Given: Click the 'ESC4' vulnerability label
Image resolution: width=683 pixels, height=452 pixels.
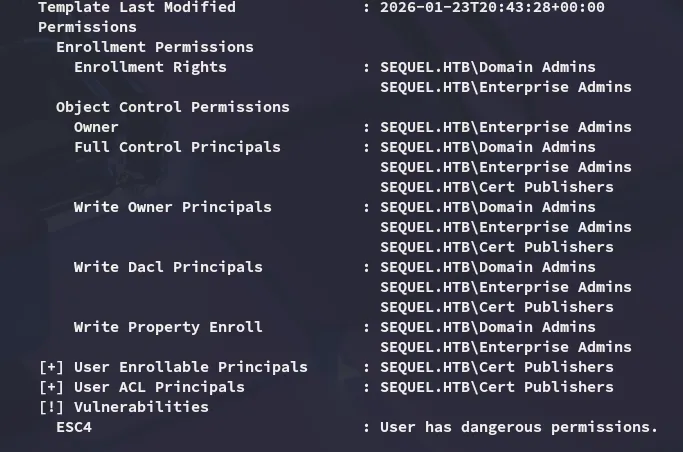Looking at the screenshot, I should tap(74, 427).
